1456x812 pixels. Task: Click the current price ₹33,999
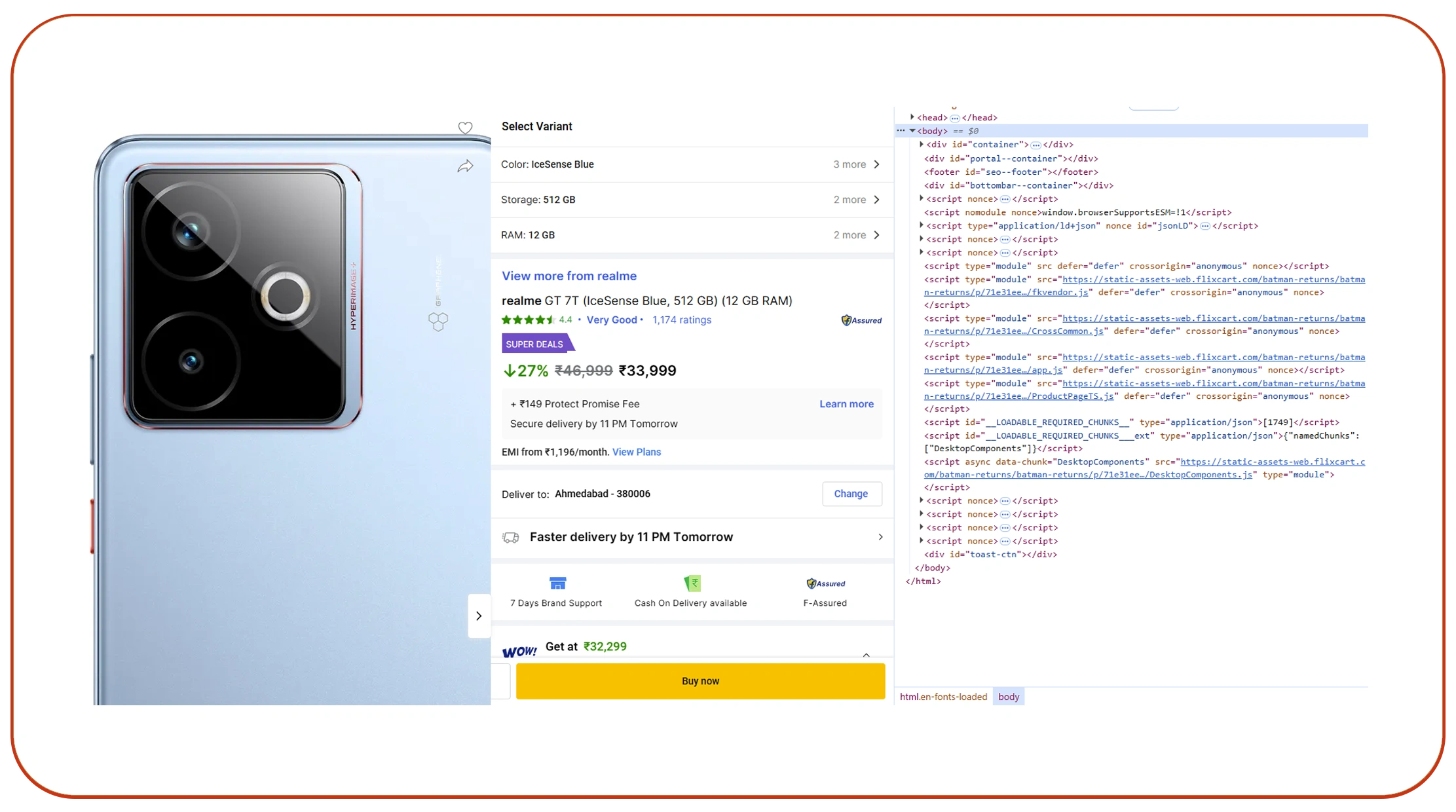click(x=648, y=371)
